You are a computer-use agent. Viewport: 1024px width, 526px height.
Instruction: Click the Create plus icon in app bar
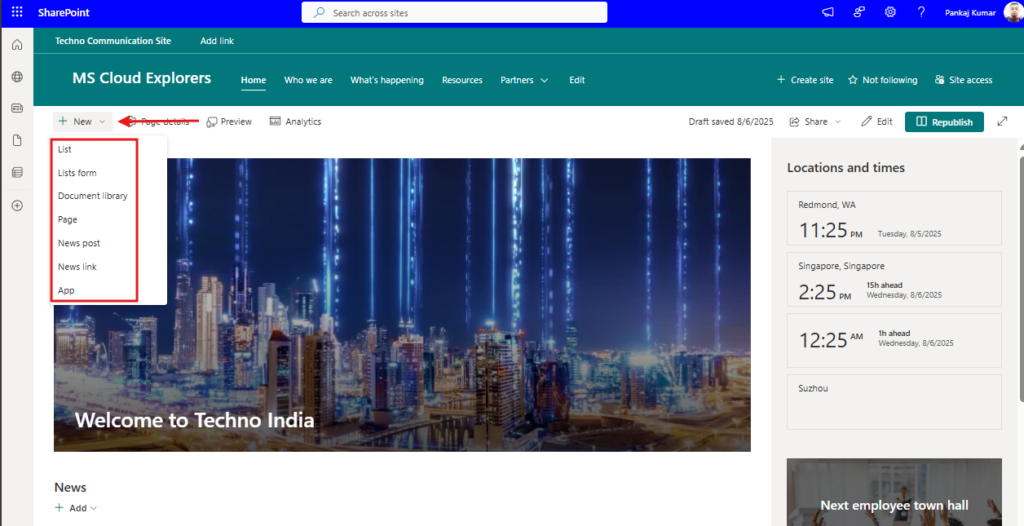click(17, 206)
